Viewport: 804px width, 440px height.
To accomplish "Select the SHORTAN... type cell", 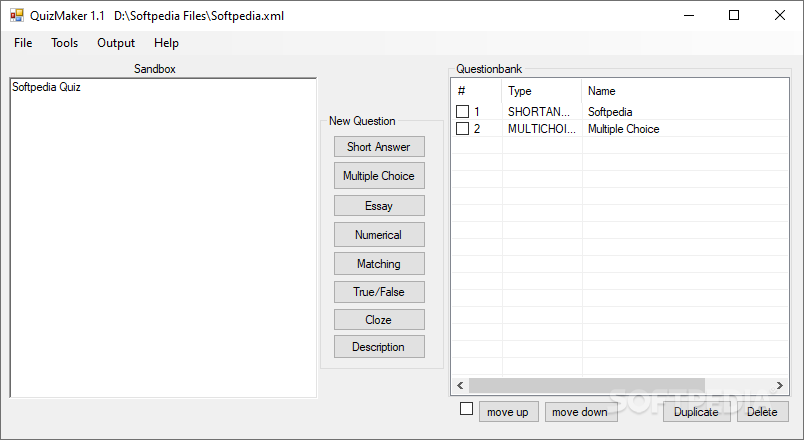I will [539, 112].
